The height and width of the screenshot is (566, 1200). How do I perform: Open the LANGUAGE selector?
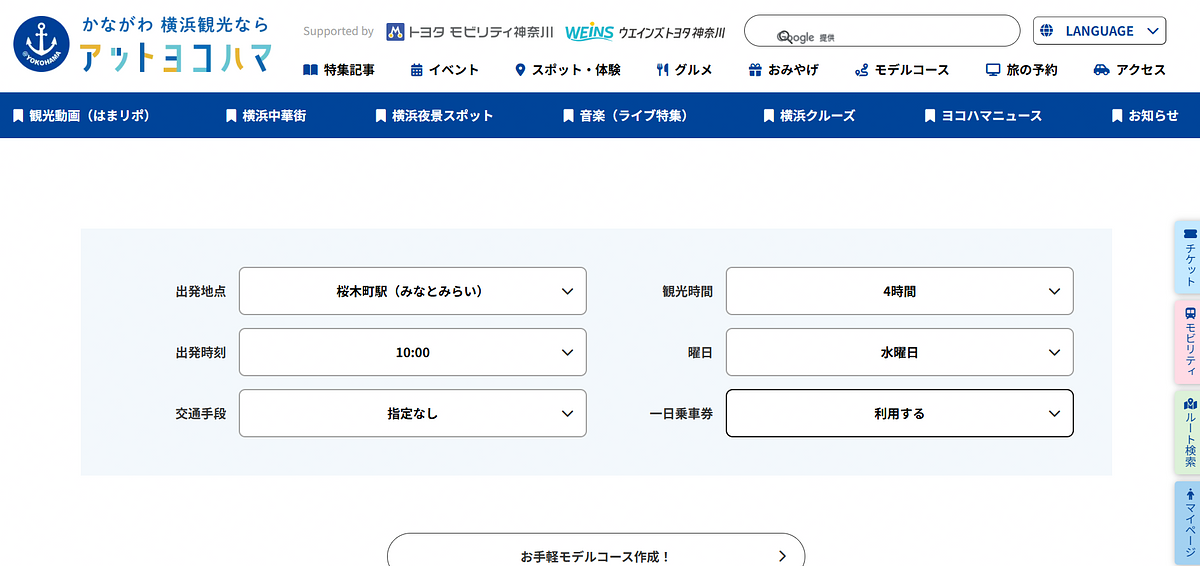pos(1099,31)
